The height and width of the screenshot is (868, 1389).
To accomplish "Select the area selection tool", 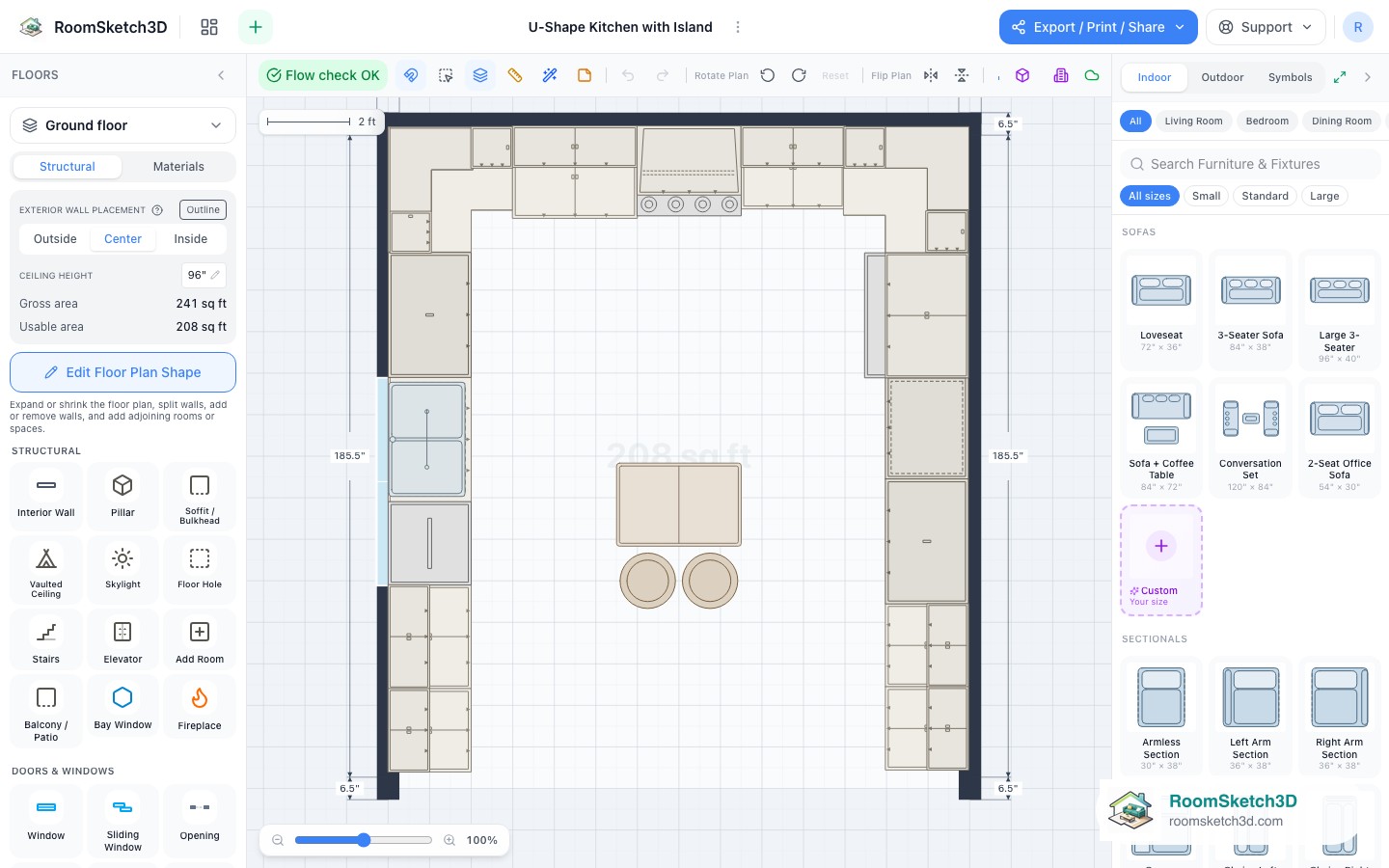I will 446,75.
